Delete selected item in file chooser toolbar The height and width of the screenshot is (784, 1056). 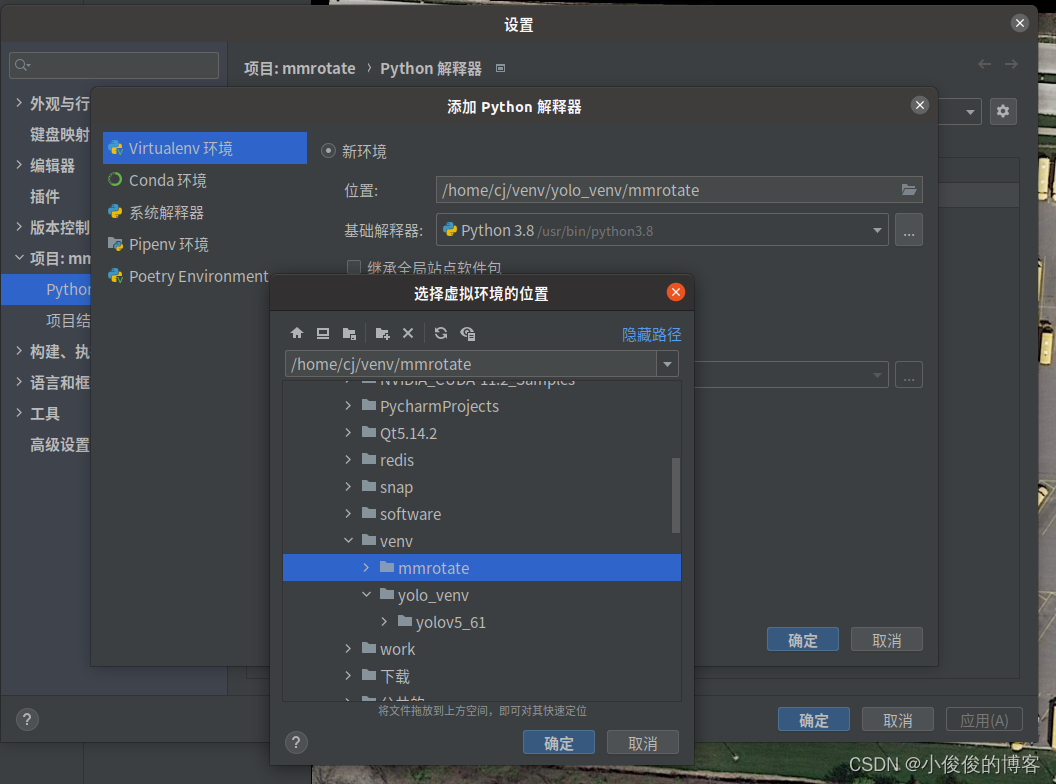click(408, 333)
